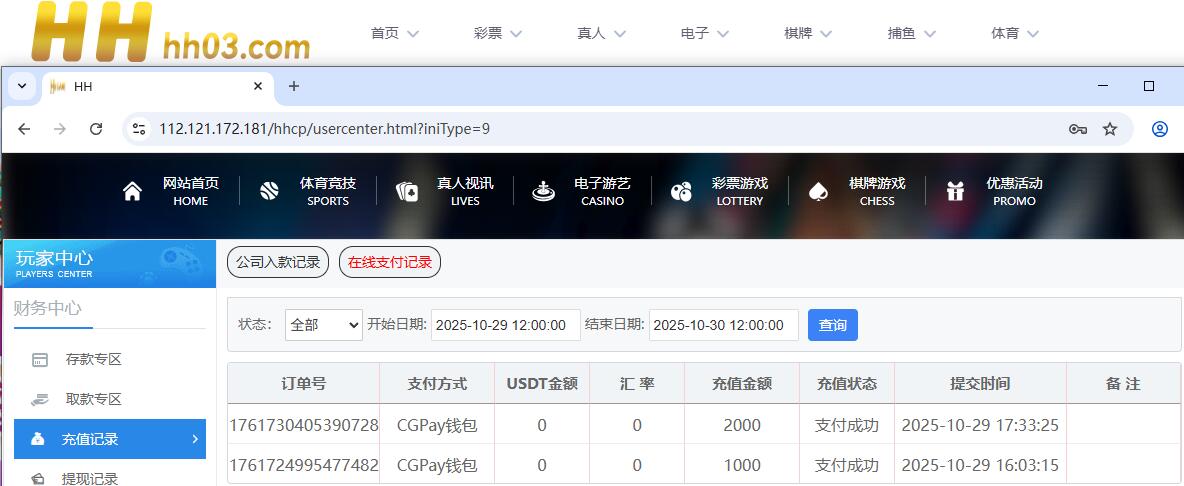Select the spade icon for 棋牌游戏
The height and width of the screenshot is (486, 1184).
tap(818, 191)
